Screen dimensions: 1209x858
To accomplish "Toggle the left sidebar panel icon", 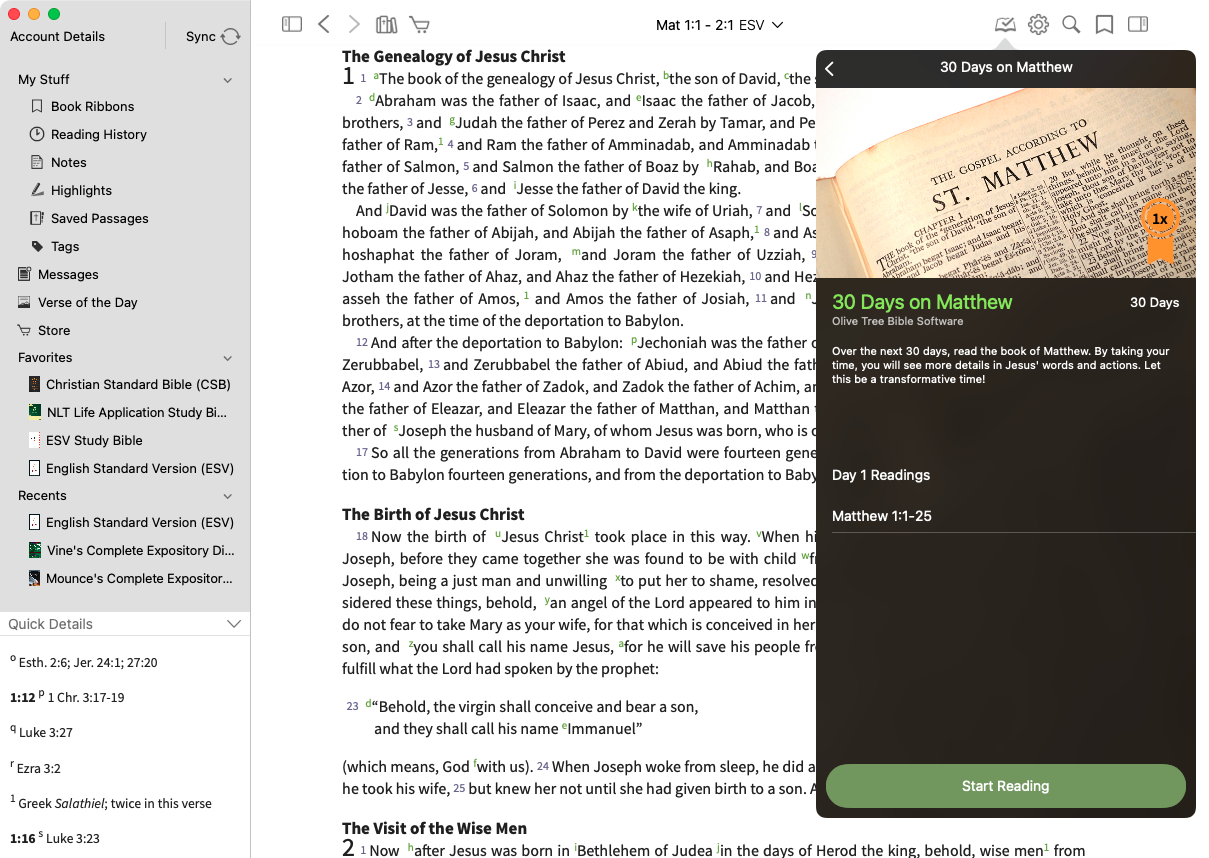I will 292,24.
